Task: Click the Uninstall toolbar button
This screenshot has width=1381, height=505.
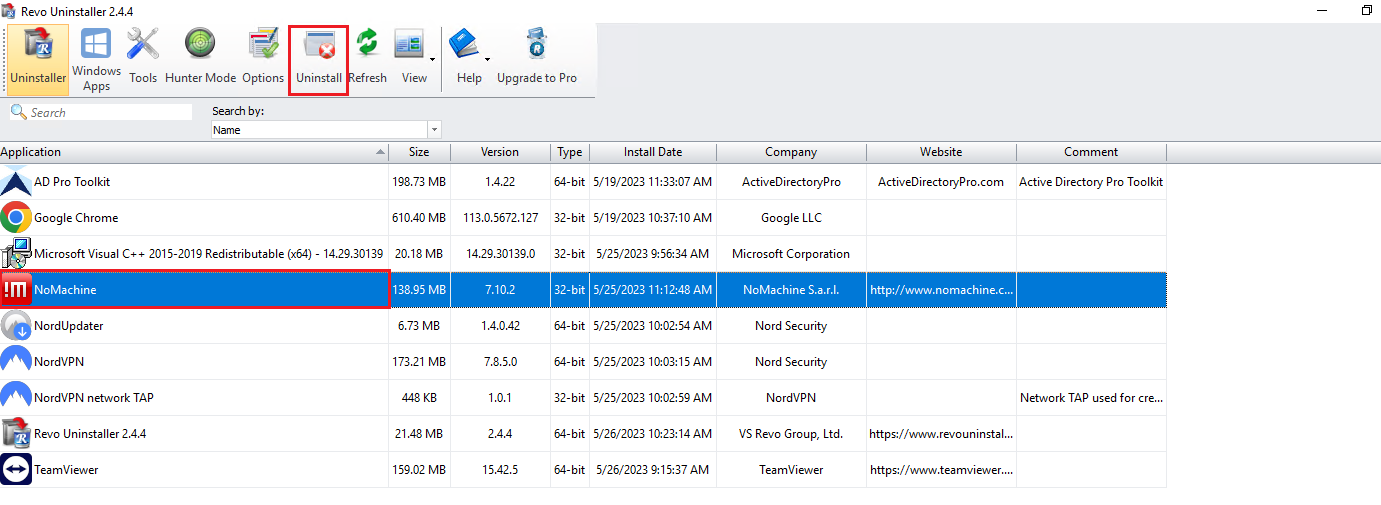Action: click(x=319, y=60)
